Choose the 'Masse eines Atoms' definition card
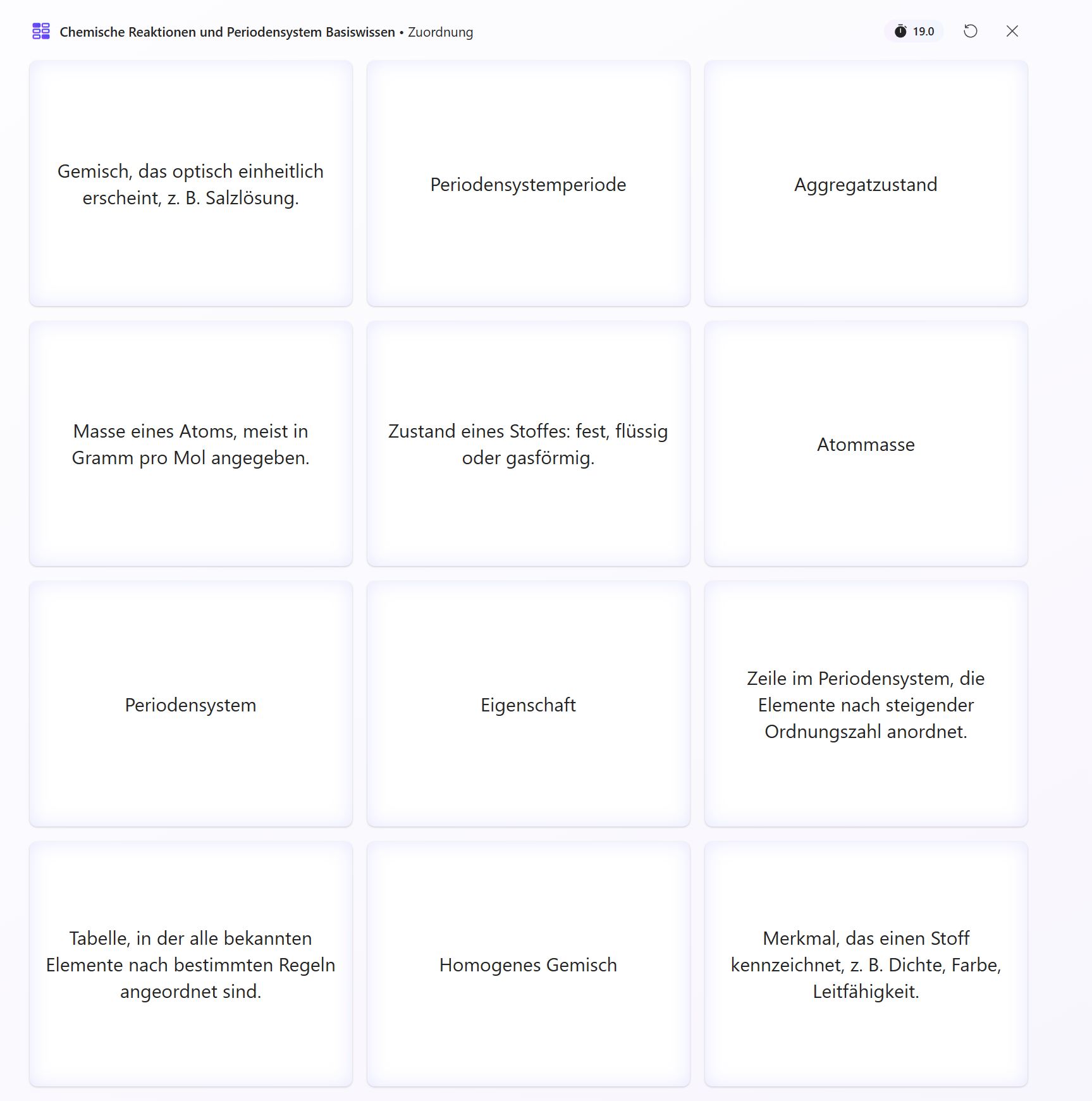Viewport: 1092px width, 1101px height. coord(190,444)
